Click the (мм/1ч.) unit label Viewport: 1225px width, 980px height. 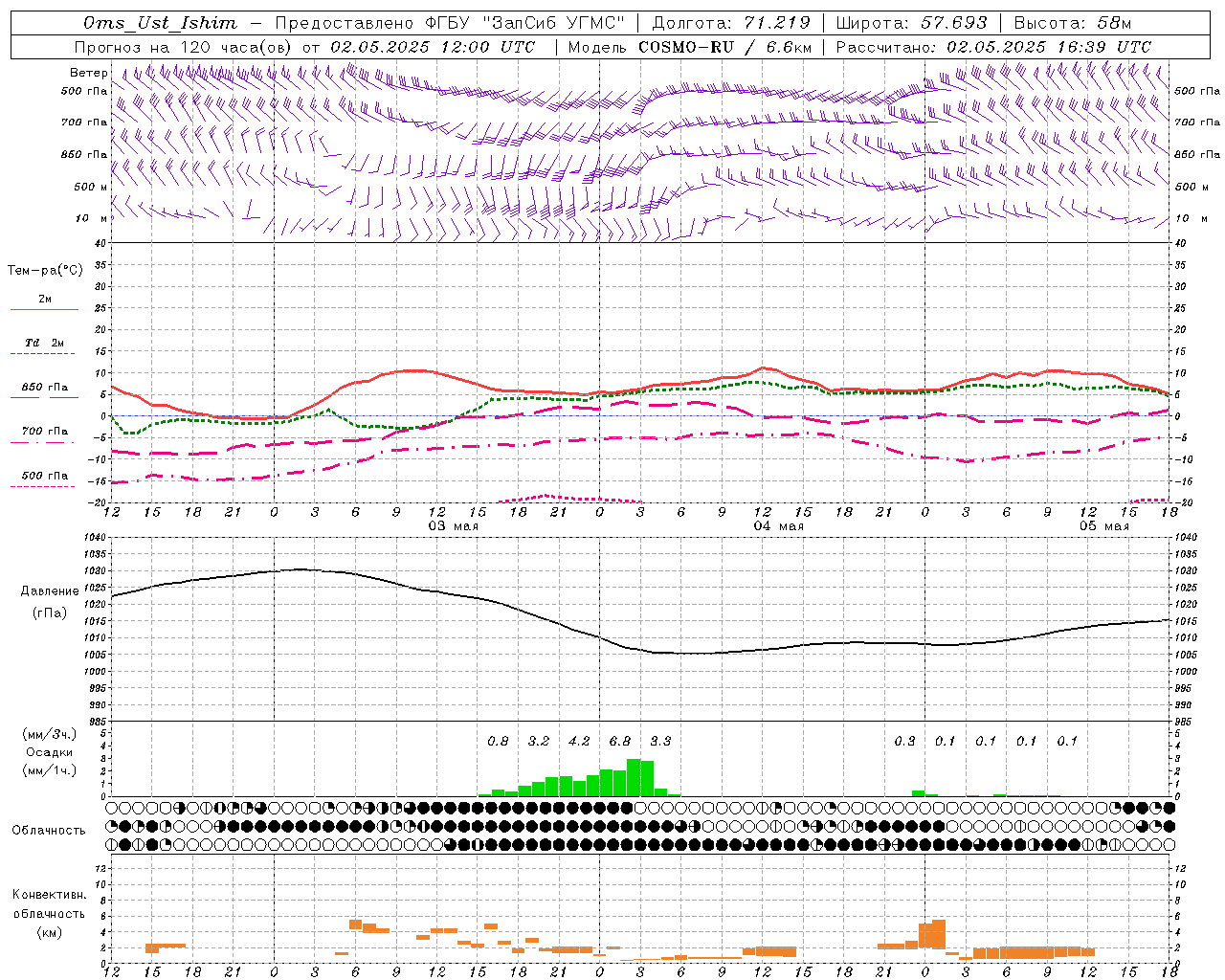click(50, 770)
